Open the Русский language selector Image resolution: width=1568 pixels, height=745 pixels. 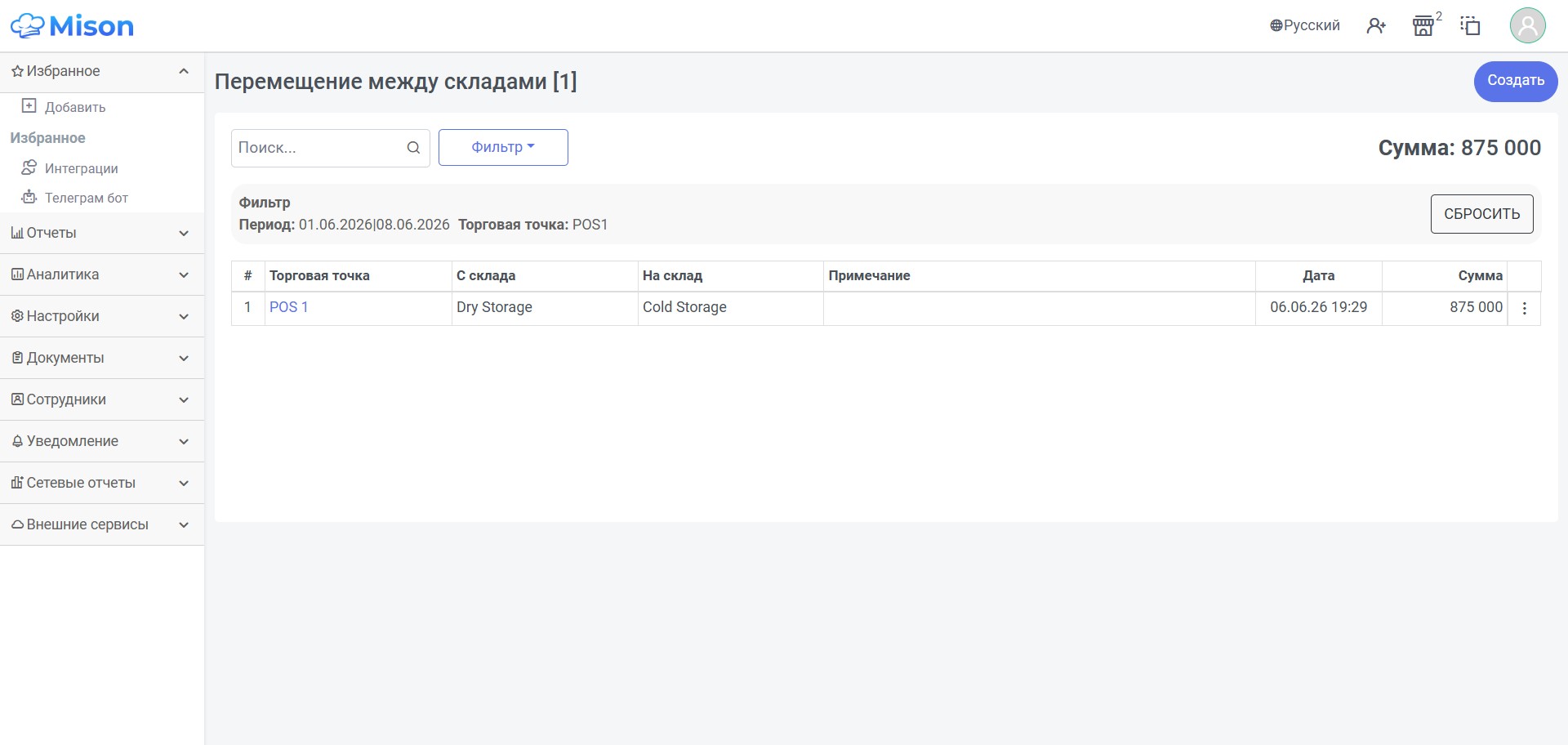pos(1305,25)
